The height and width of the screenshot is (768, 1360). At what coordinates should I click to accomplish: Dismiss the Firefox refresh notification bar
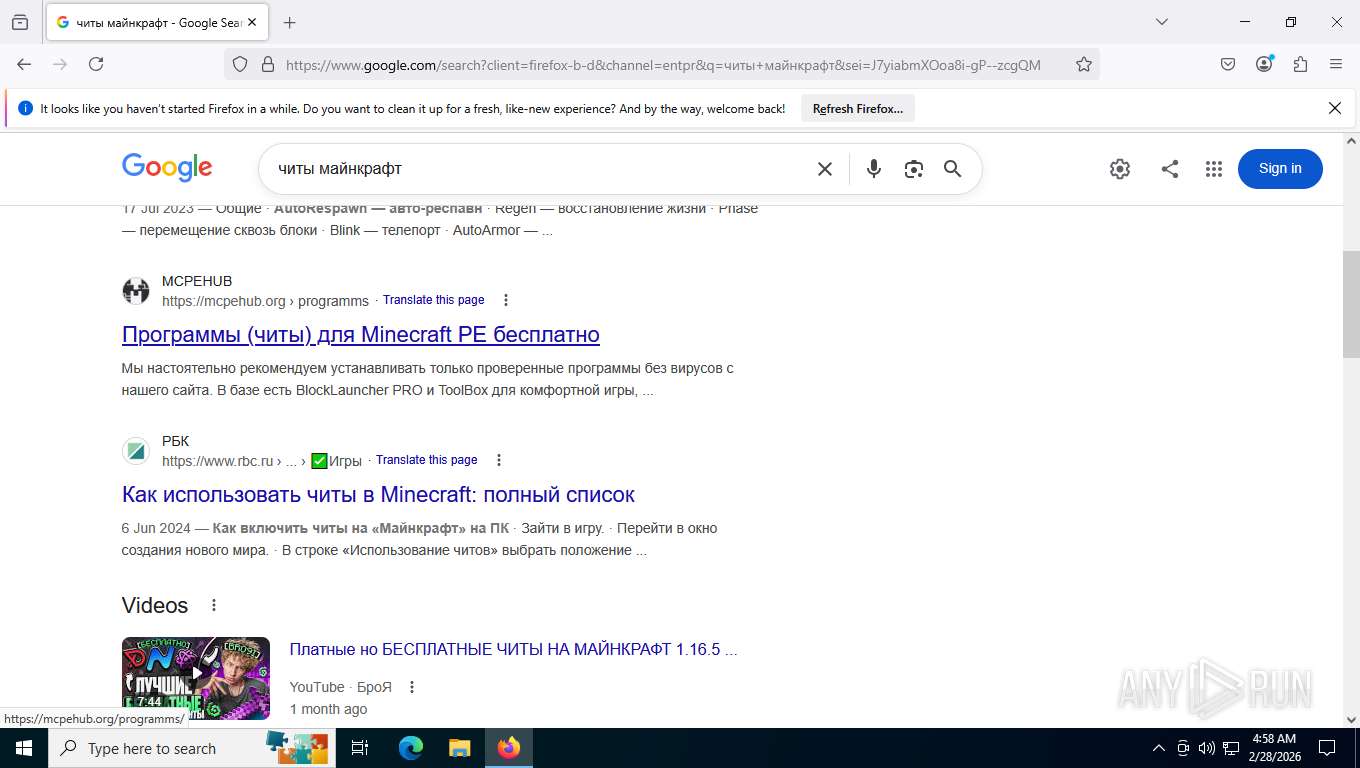[1334, 108]
